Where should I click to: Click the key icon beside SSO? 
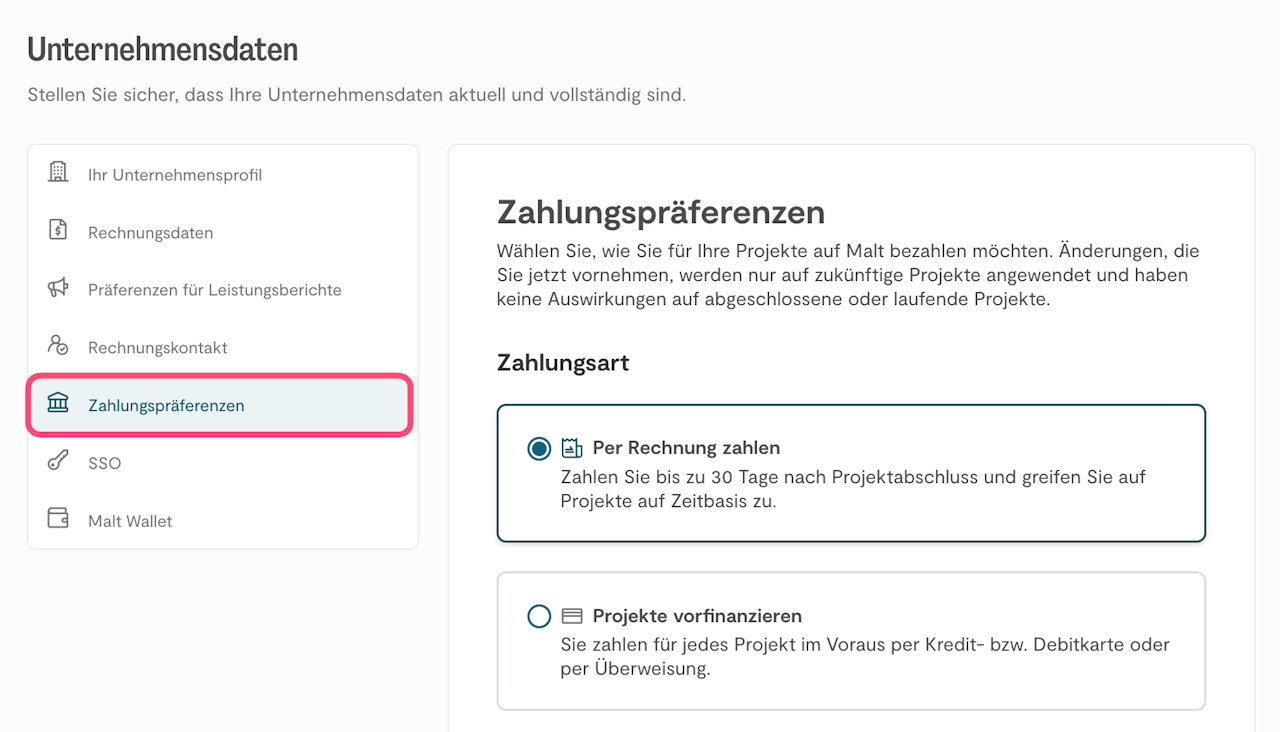58,461
